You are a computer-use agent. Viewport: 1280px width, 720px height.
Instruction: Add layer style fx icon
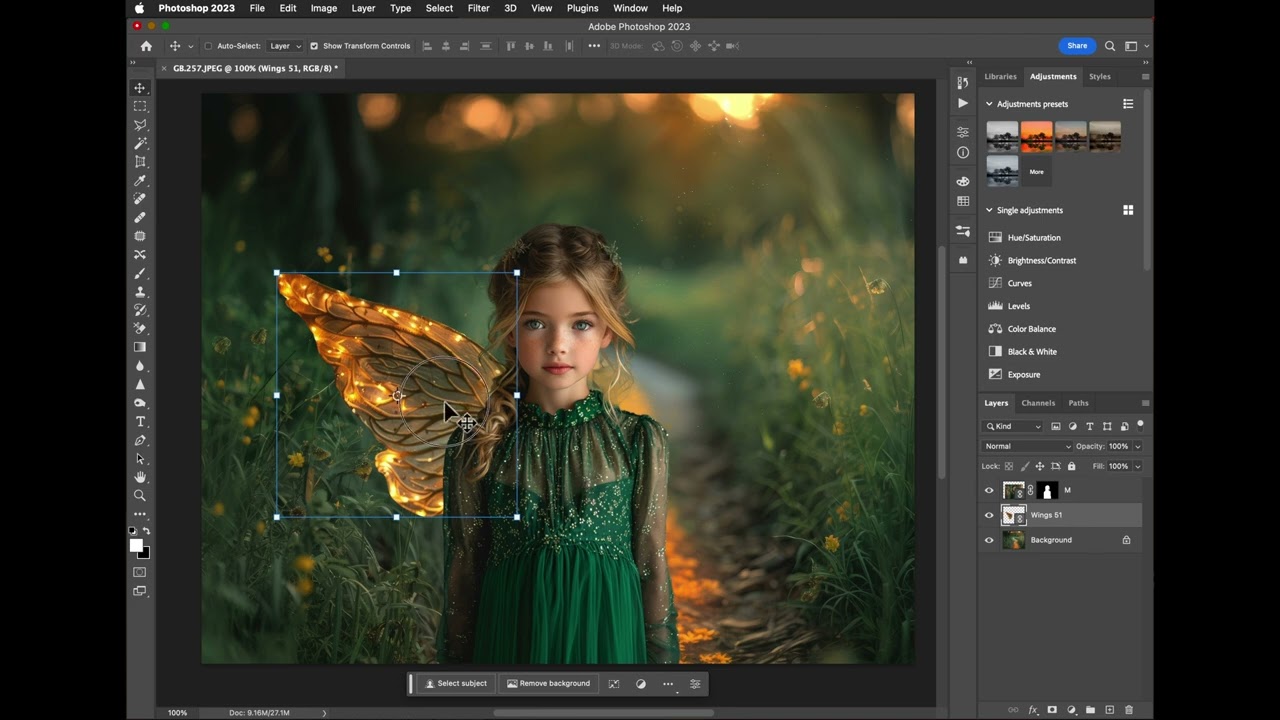1033,710
